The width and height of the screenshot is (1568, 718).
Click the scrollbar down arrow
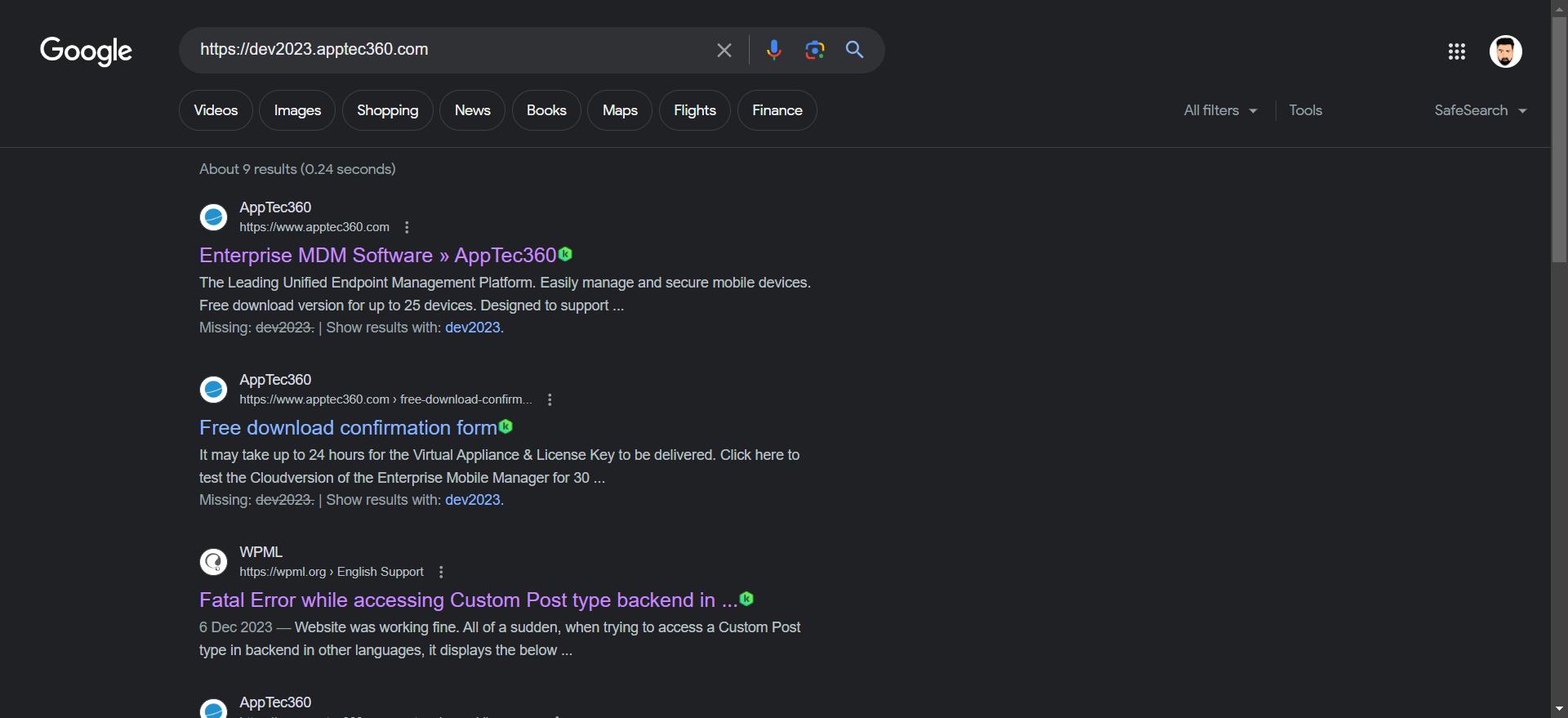(1559, 709)
